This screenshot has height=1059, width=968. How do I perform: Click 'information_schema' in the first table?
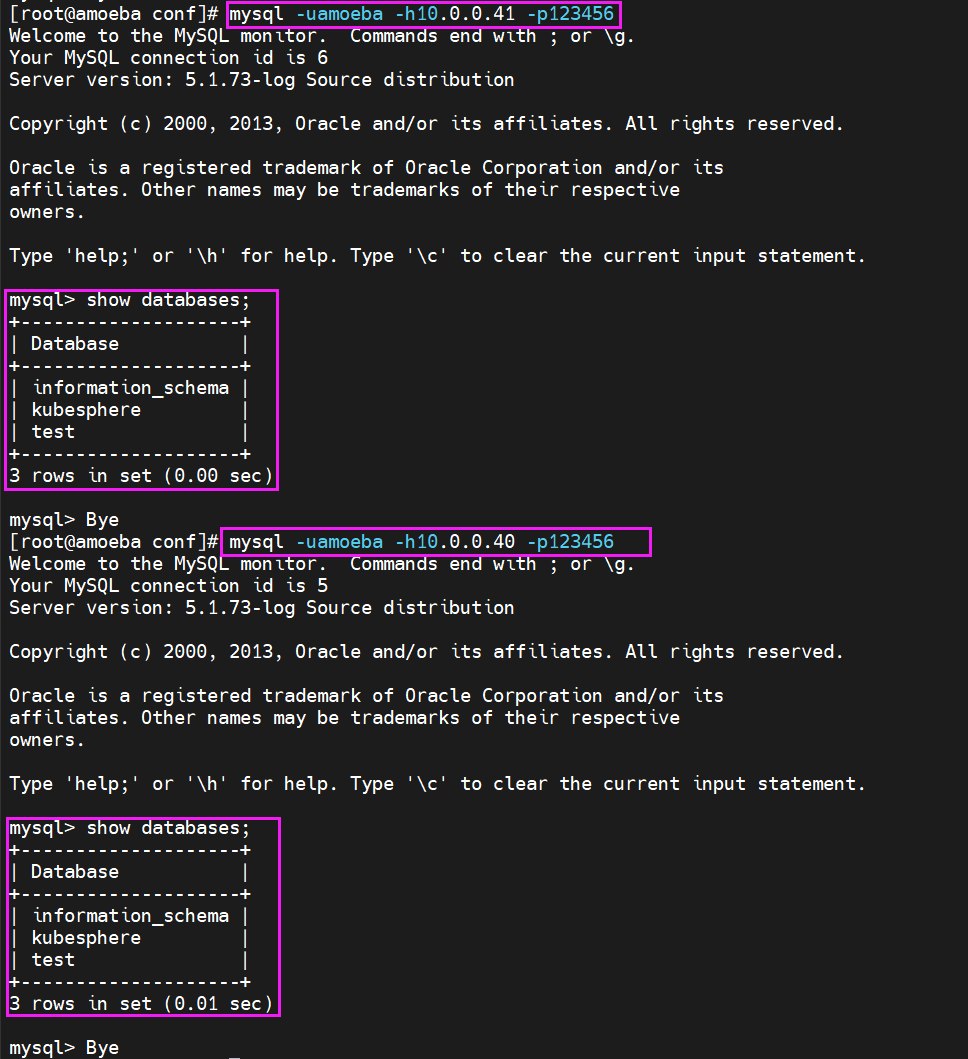click(131, 388)
